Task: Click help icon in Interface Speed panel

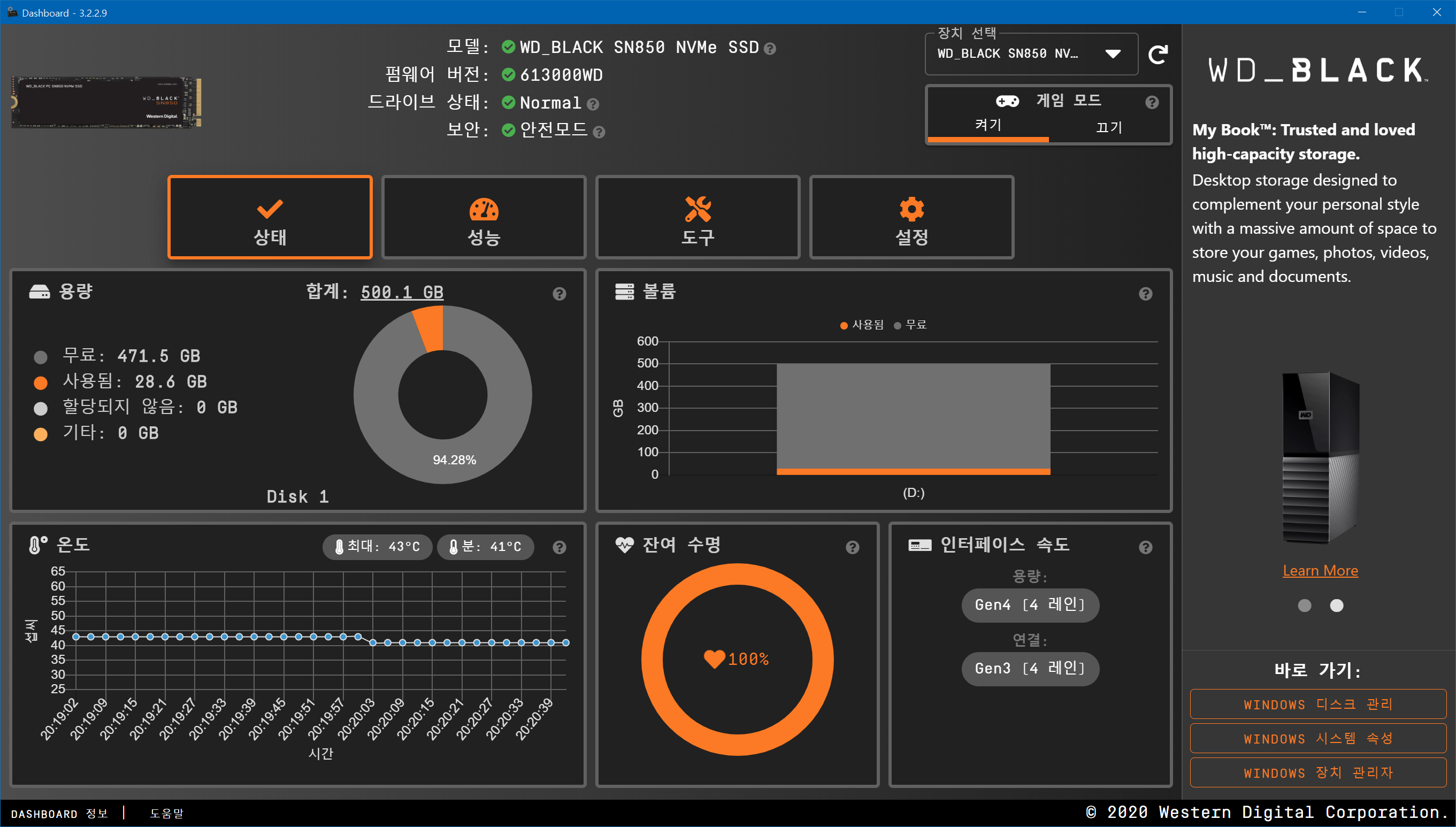Action: 1145,547
